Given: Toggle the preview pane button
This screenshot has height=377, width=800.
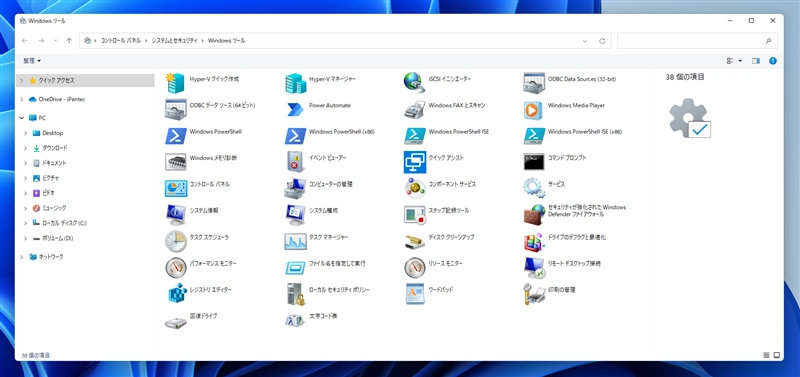Looking at the screenshot, I should [x=756, y=61].
